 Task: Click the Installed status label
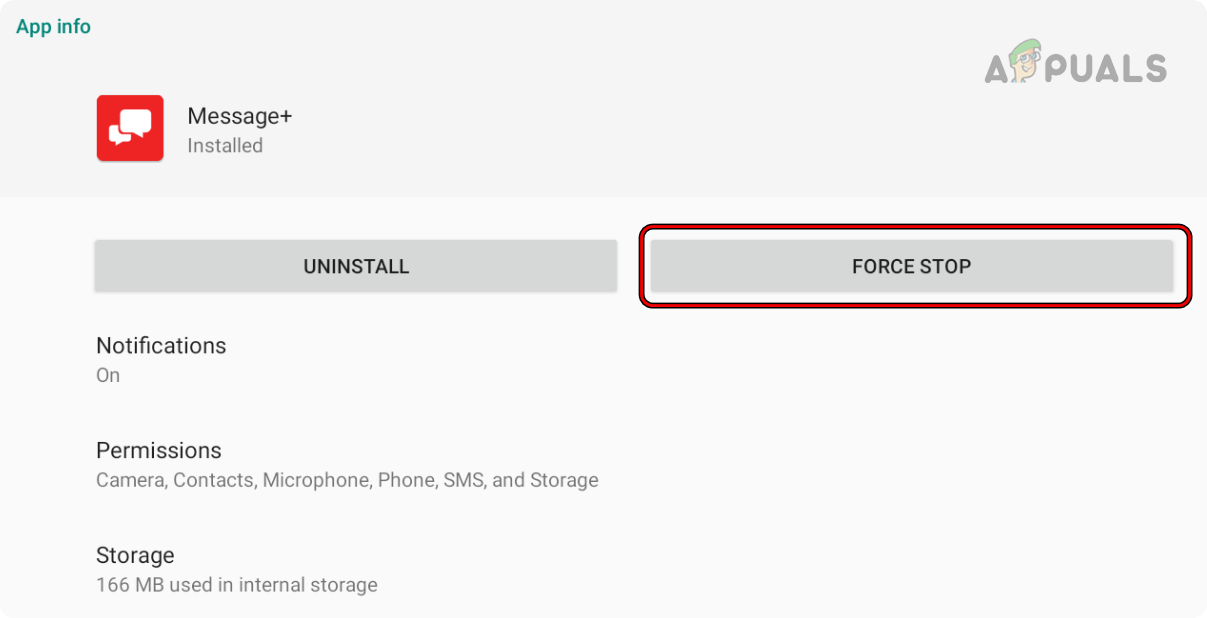(x=225, y=146)
